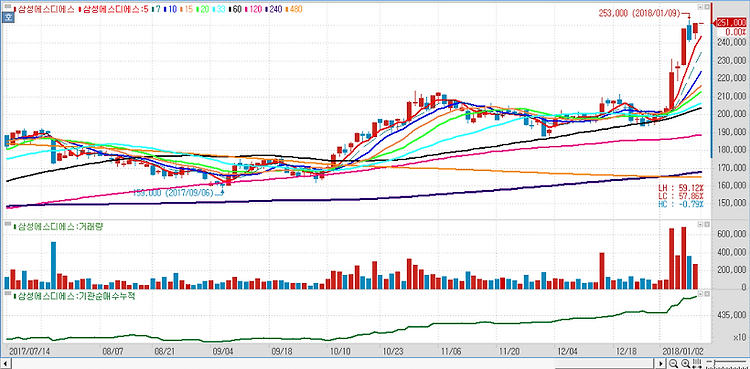
Task: Click the LH : 59.12% value
Action: [681, 188]
